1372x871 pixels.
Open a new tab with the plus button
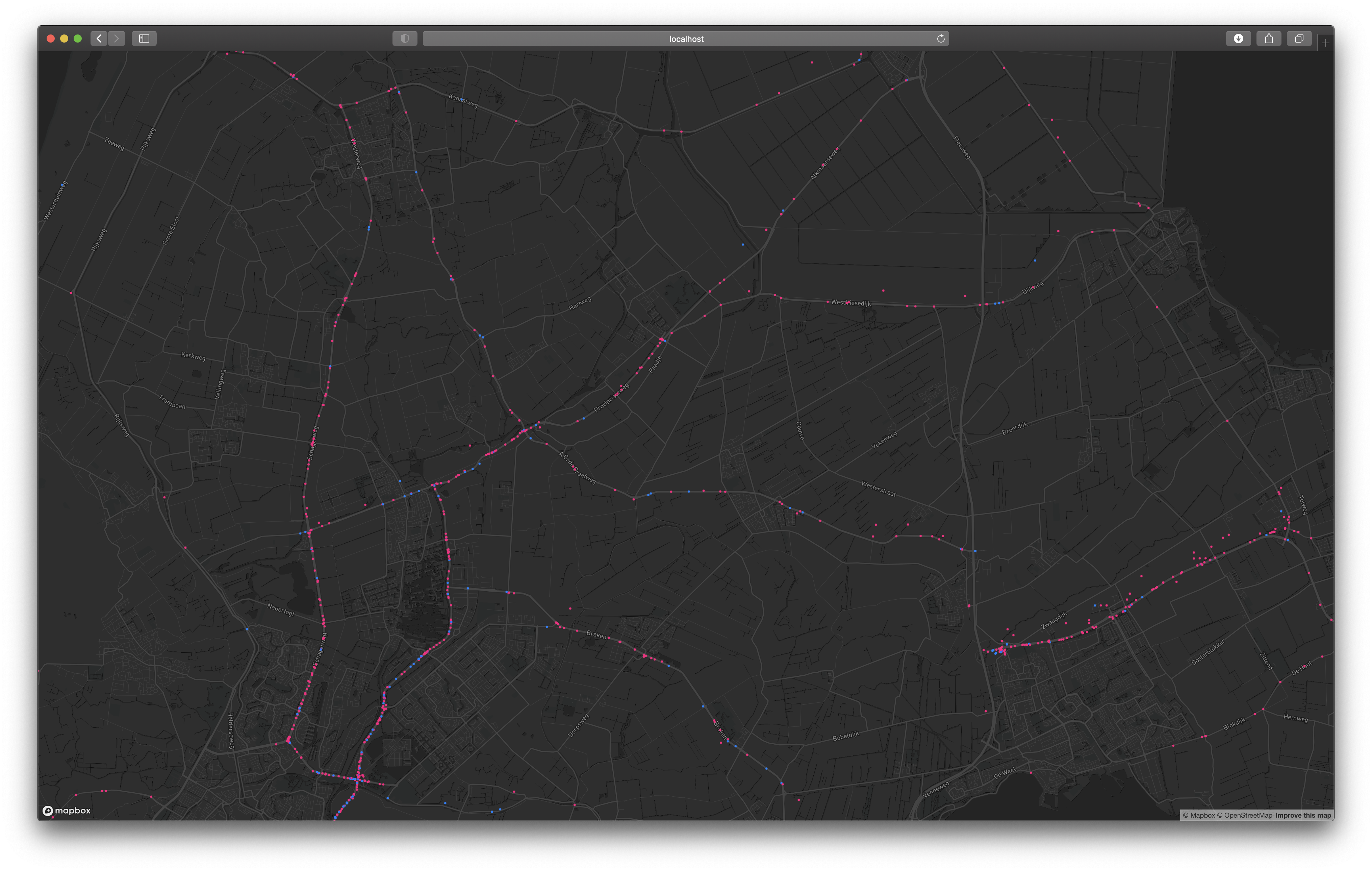click(x=1325, y=43)
